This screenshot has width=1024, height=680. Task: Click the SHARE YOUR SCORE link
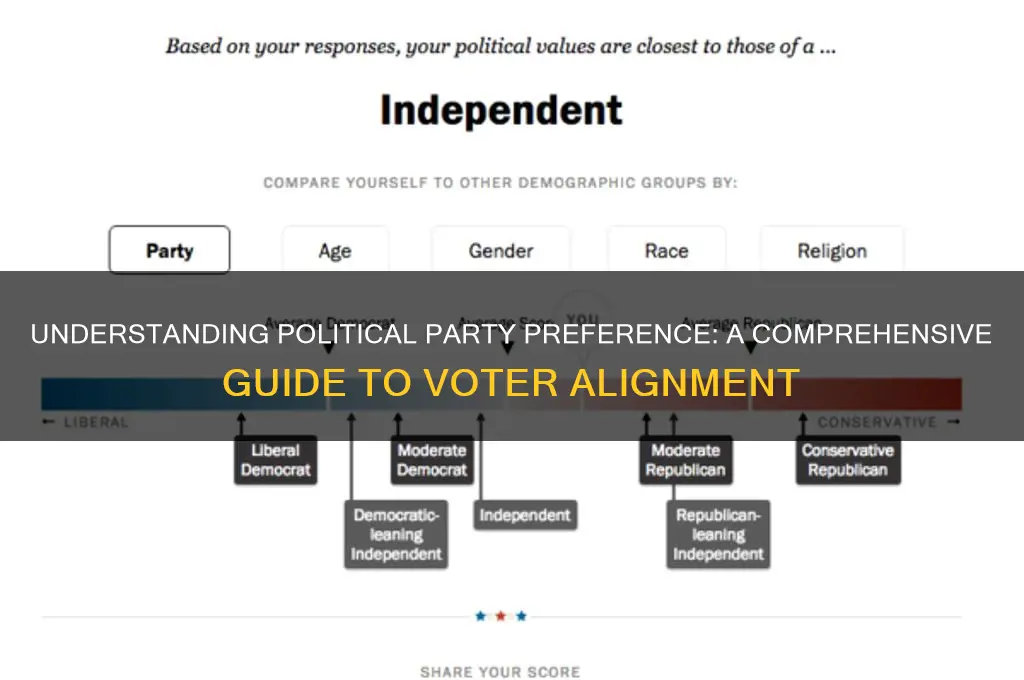(x=500, y=672)
